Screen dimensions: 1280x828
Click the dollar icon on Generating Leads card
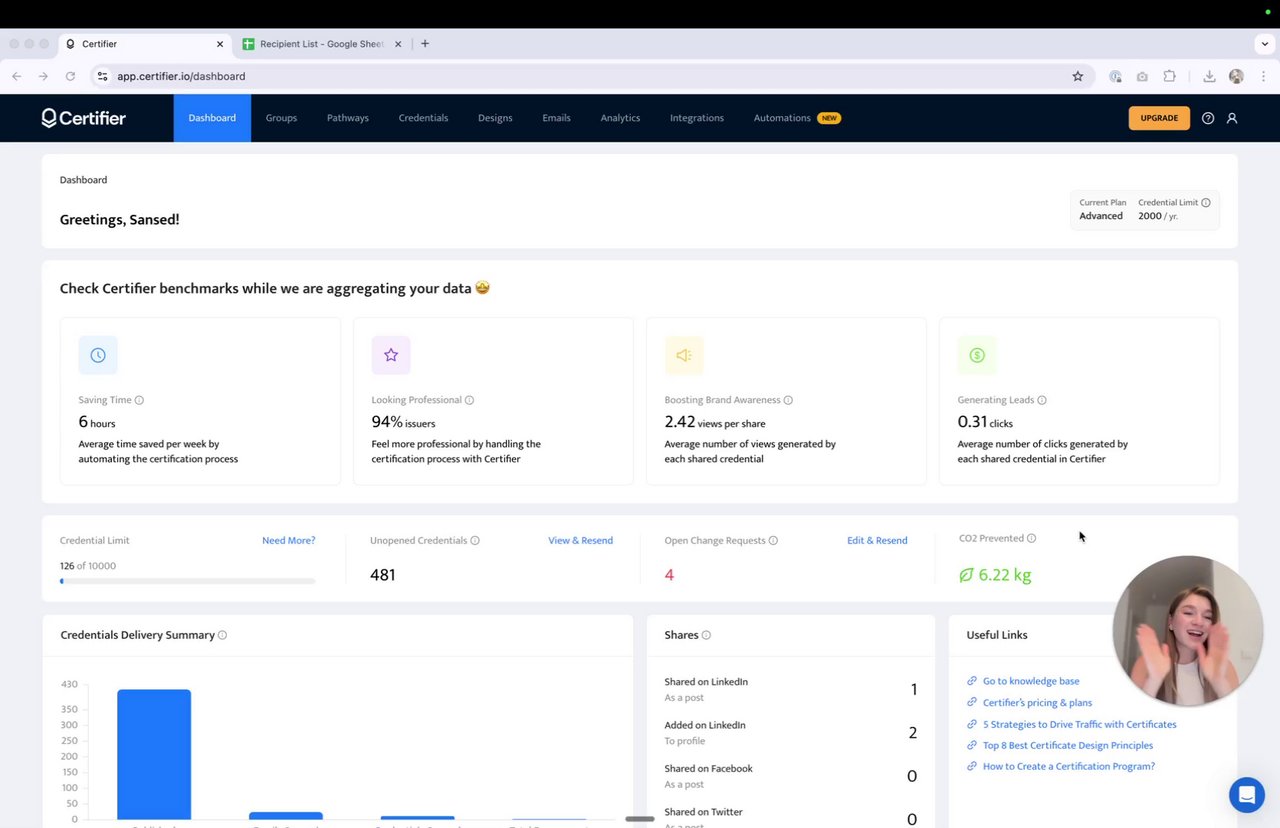[977, 355]
